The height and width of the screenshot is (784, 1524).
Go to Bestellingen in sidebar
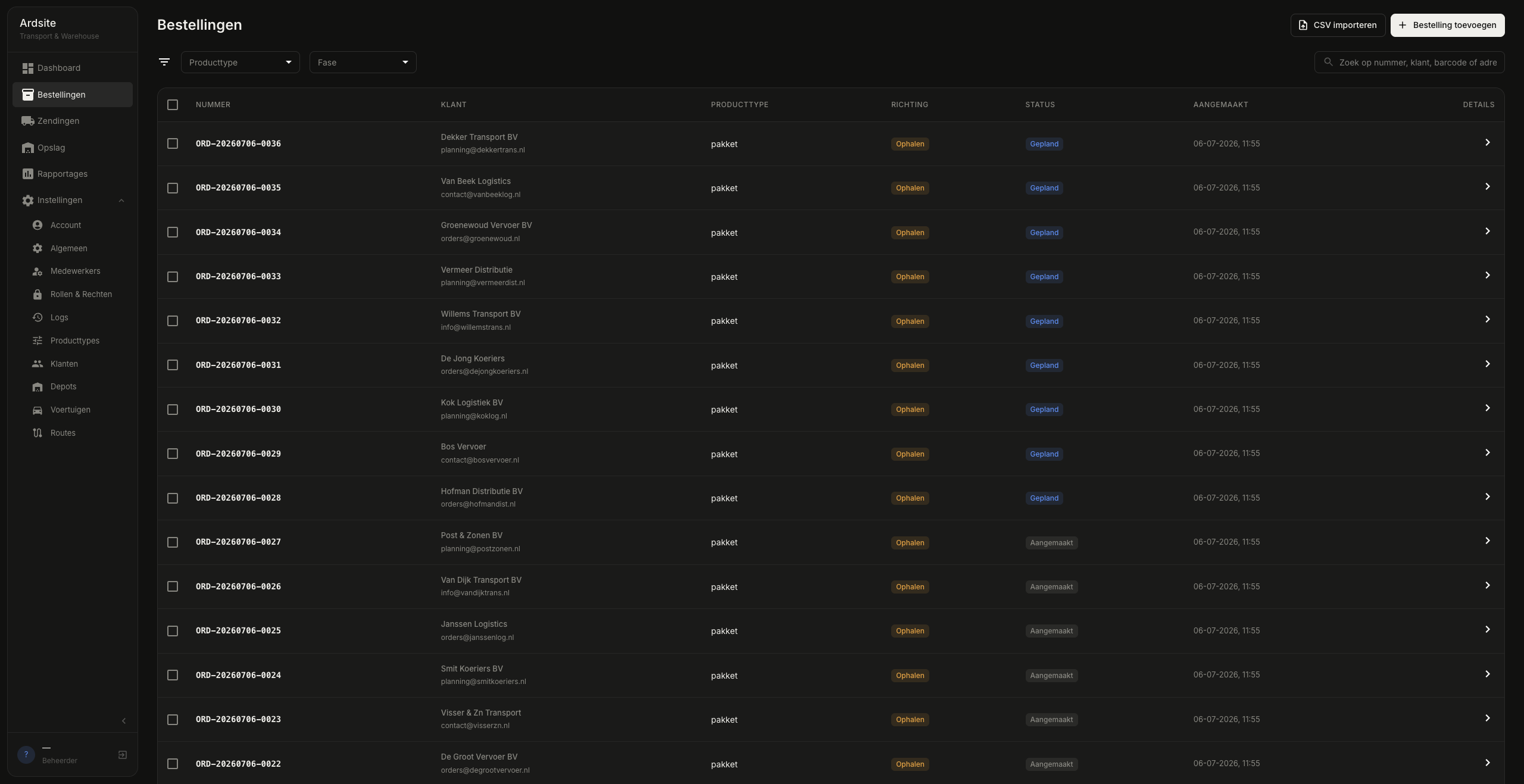(73, 95)
